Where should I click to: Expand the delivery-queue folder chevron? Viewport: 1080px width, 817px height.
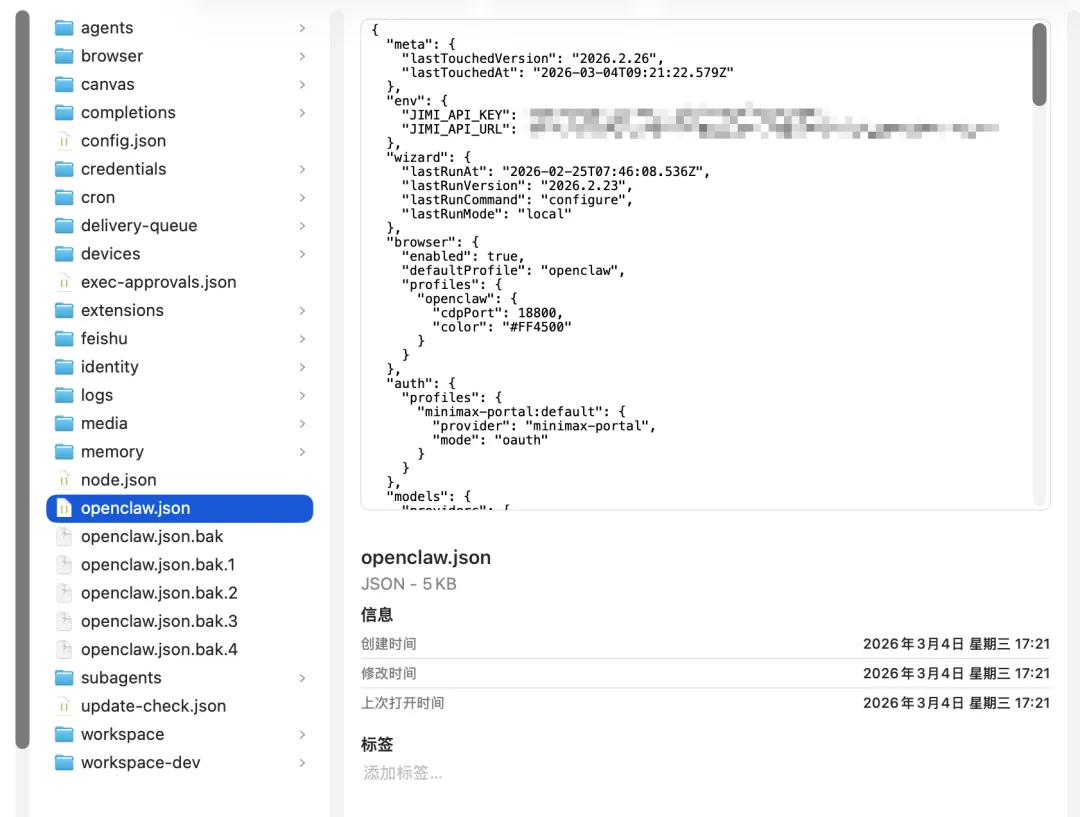302,225
